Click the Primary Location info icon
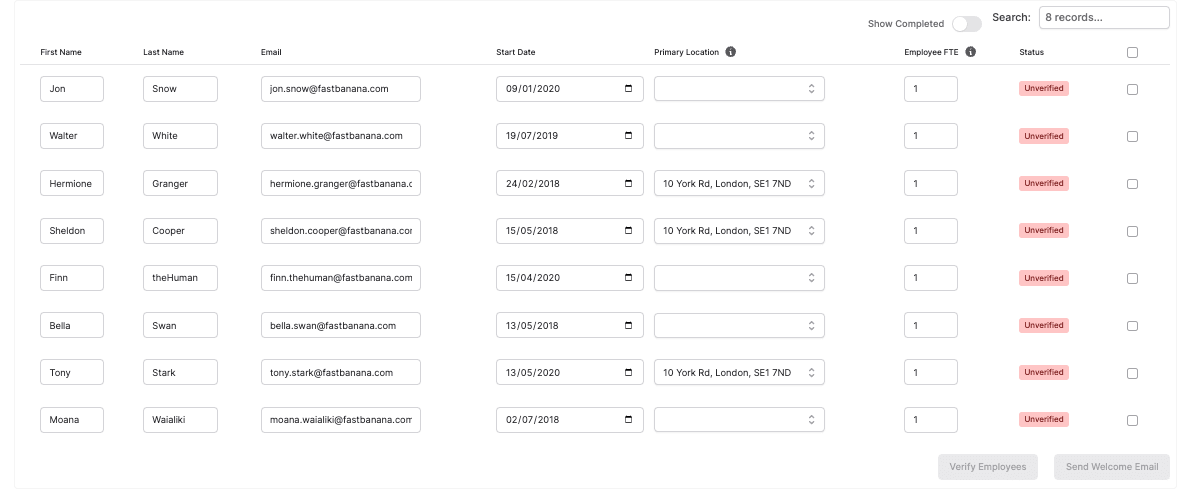 pyautogui.click(x=731, y=52)
